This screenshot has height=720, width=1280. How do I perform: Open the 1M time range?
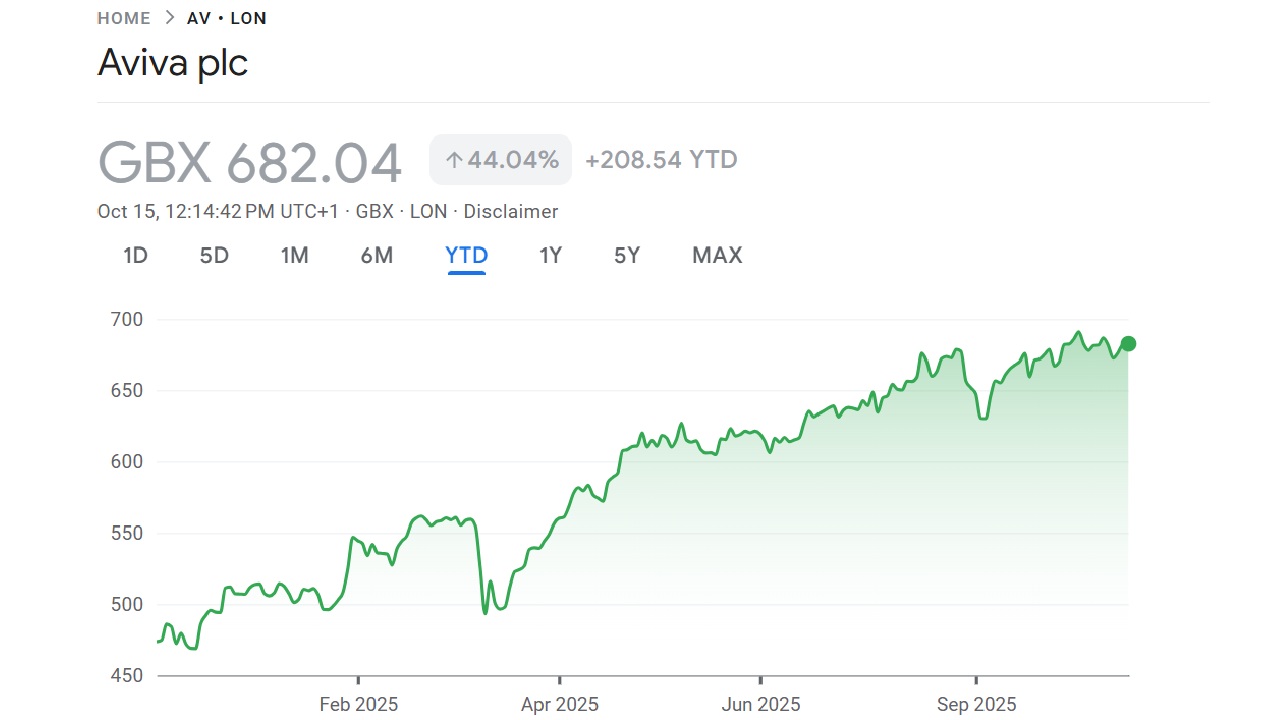tap(295, 255)
